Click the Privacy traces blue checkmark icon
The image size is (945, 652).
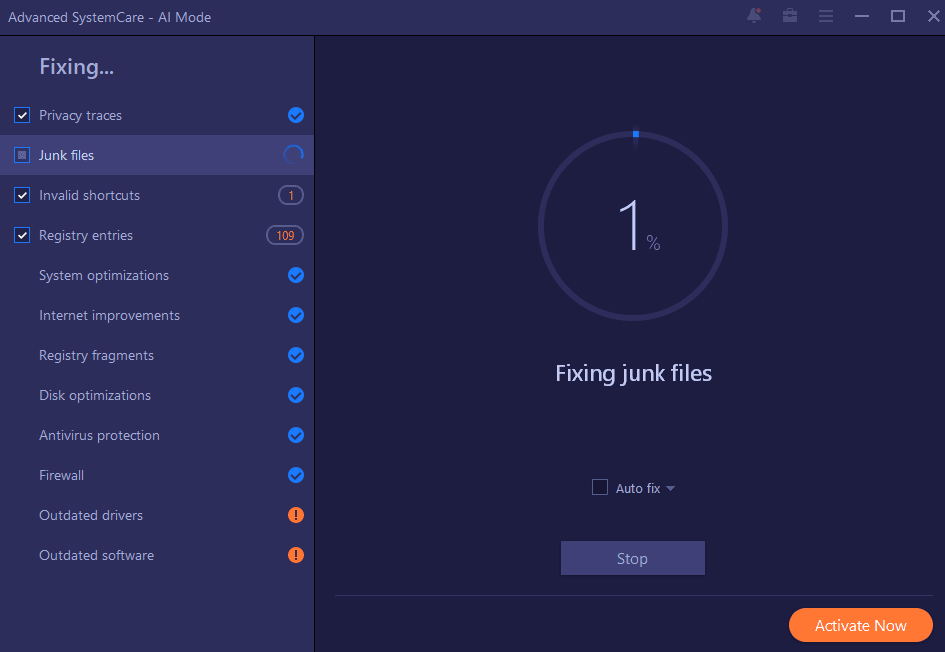tap(296, 115)
